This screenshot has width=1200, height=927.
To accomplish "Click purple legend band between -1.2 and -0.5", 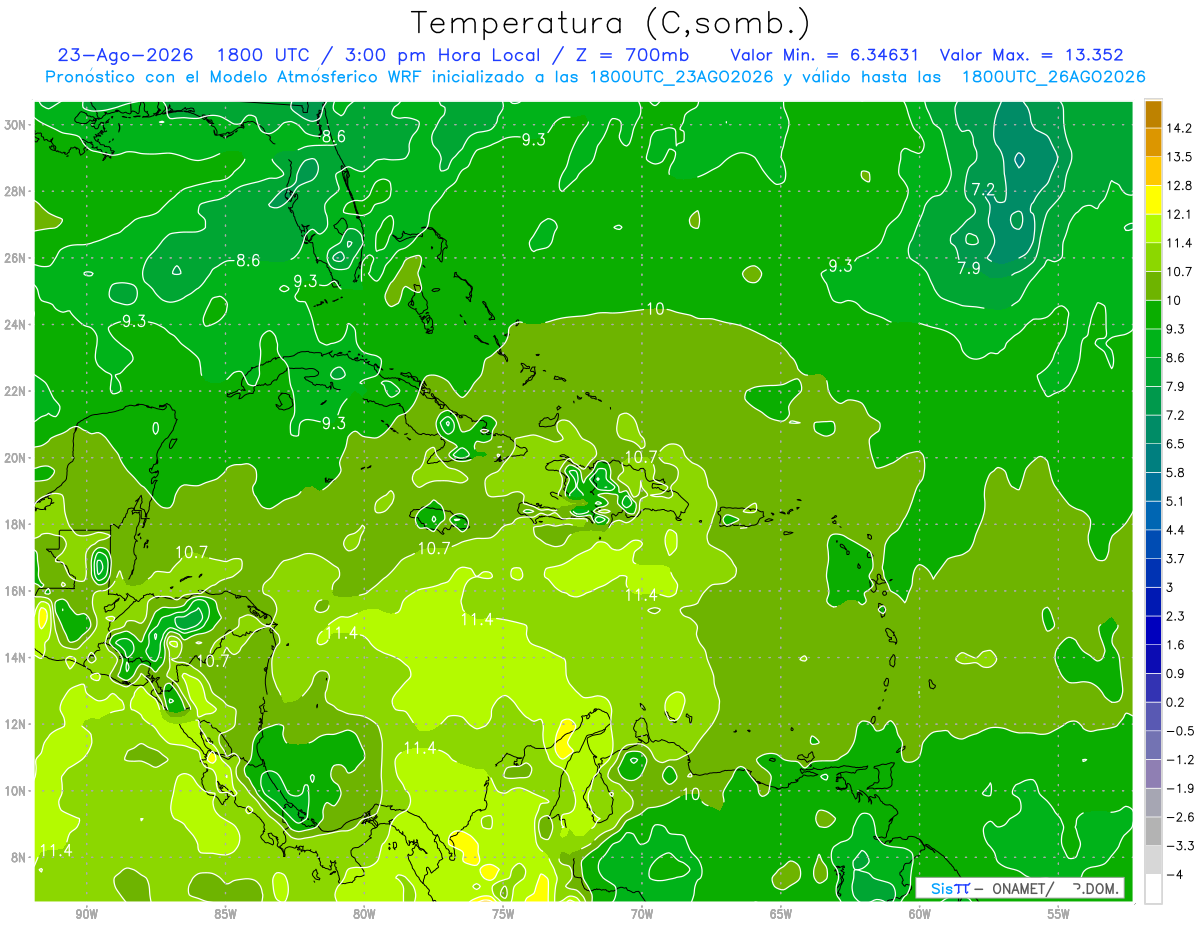I will (1153, 745).
